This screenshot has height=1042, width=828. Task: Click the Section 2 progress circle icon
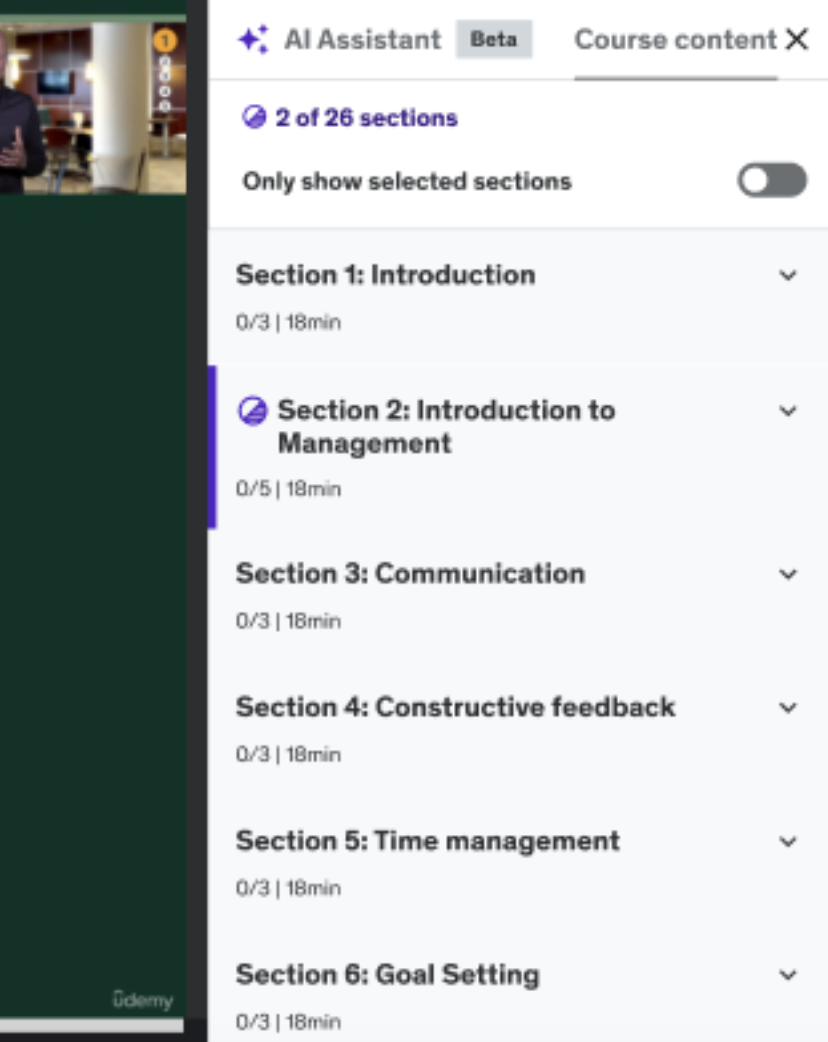tap(253, 411)
